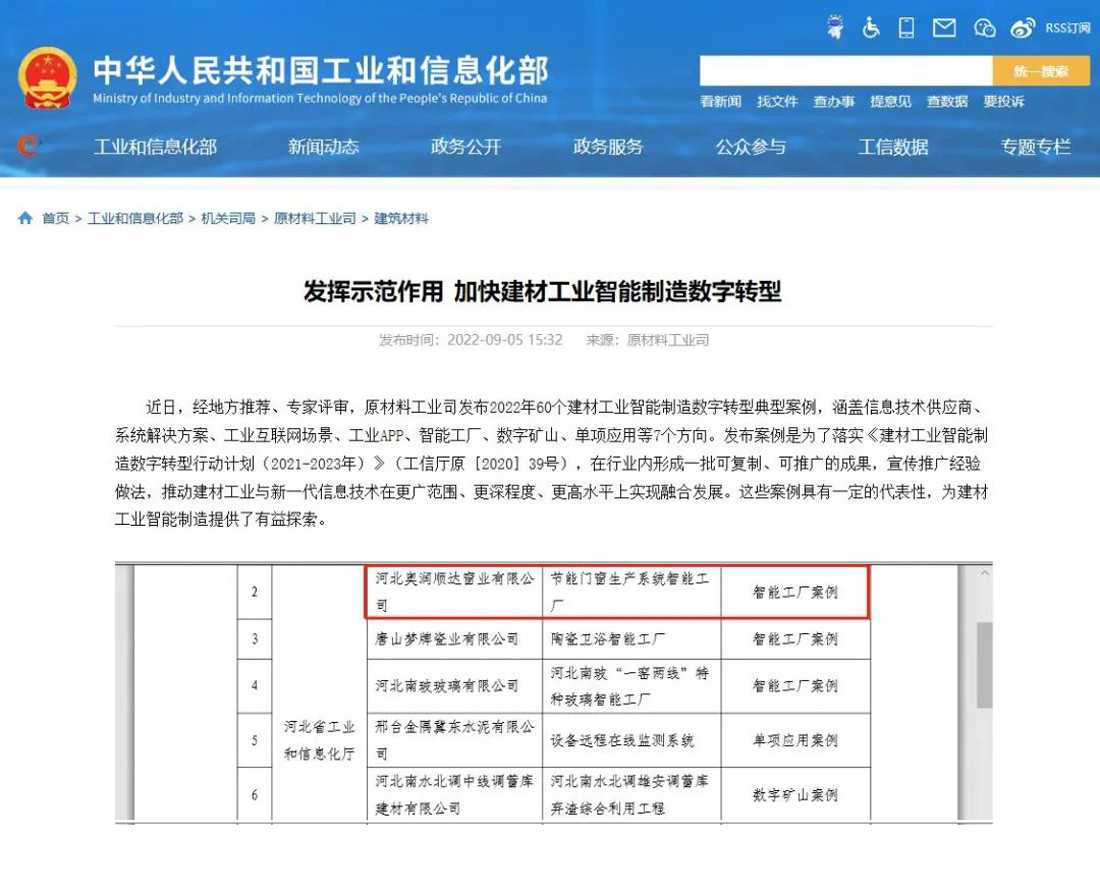Click the home icon in breadcrumb
Screen dimensions: 1100x880
(26, 218)
